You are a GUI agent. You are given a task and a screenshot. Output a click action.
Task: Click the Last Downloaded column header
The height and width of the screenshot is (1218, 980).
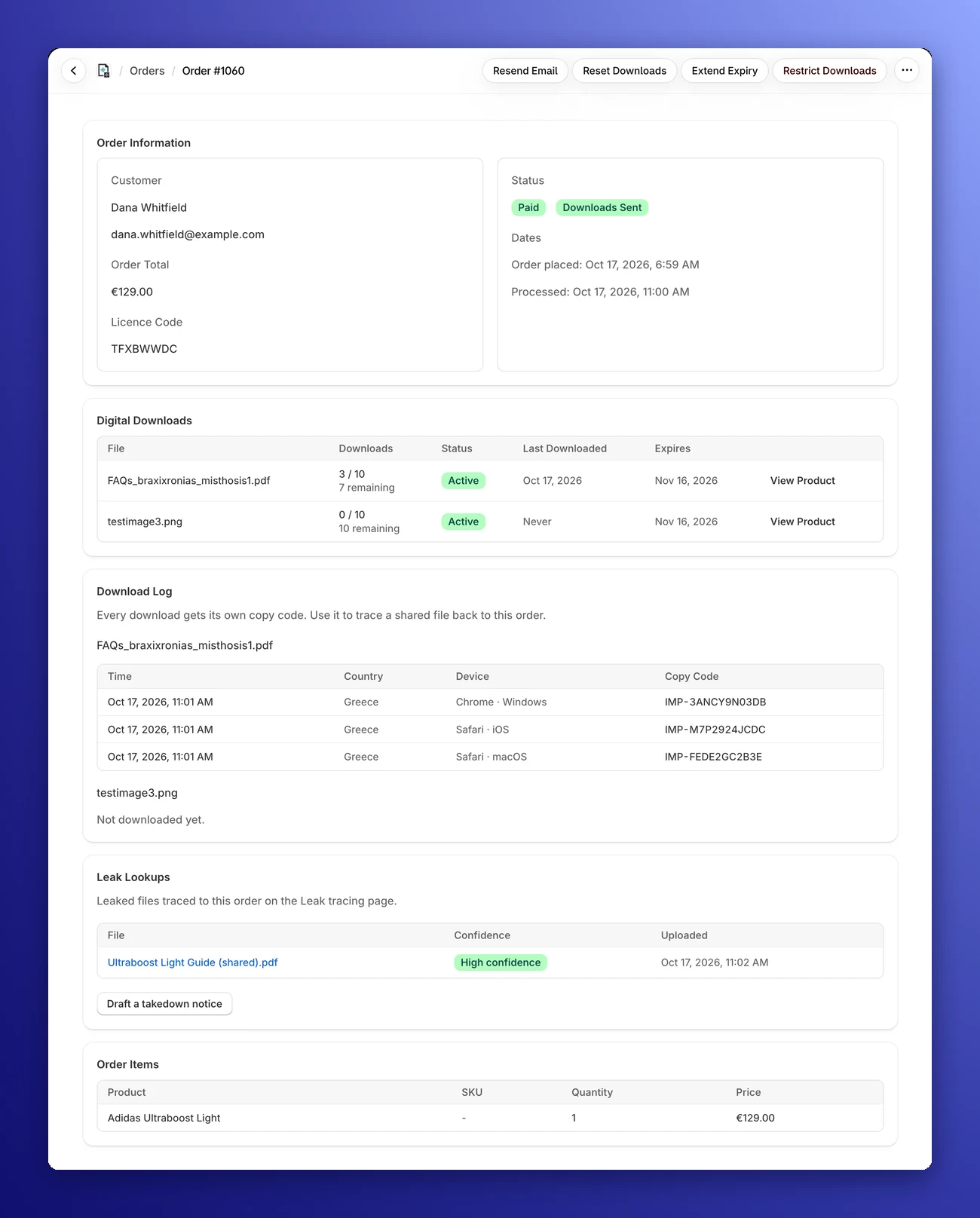(565, 448)
